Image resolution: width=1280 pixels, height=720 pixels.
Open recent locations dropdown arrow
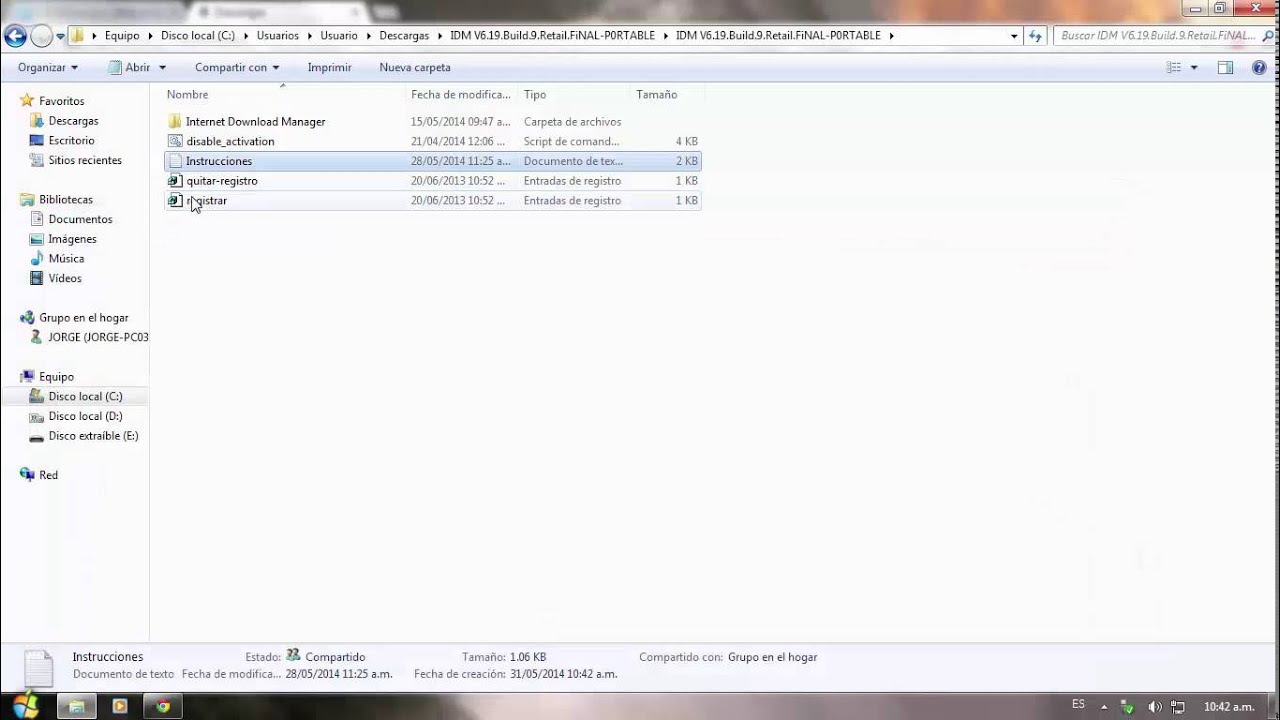60,36
